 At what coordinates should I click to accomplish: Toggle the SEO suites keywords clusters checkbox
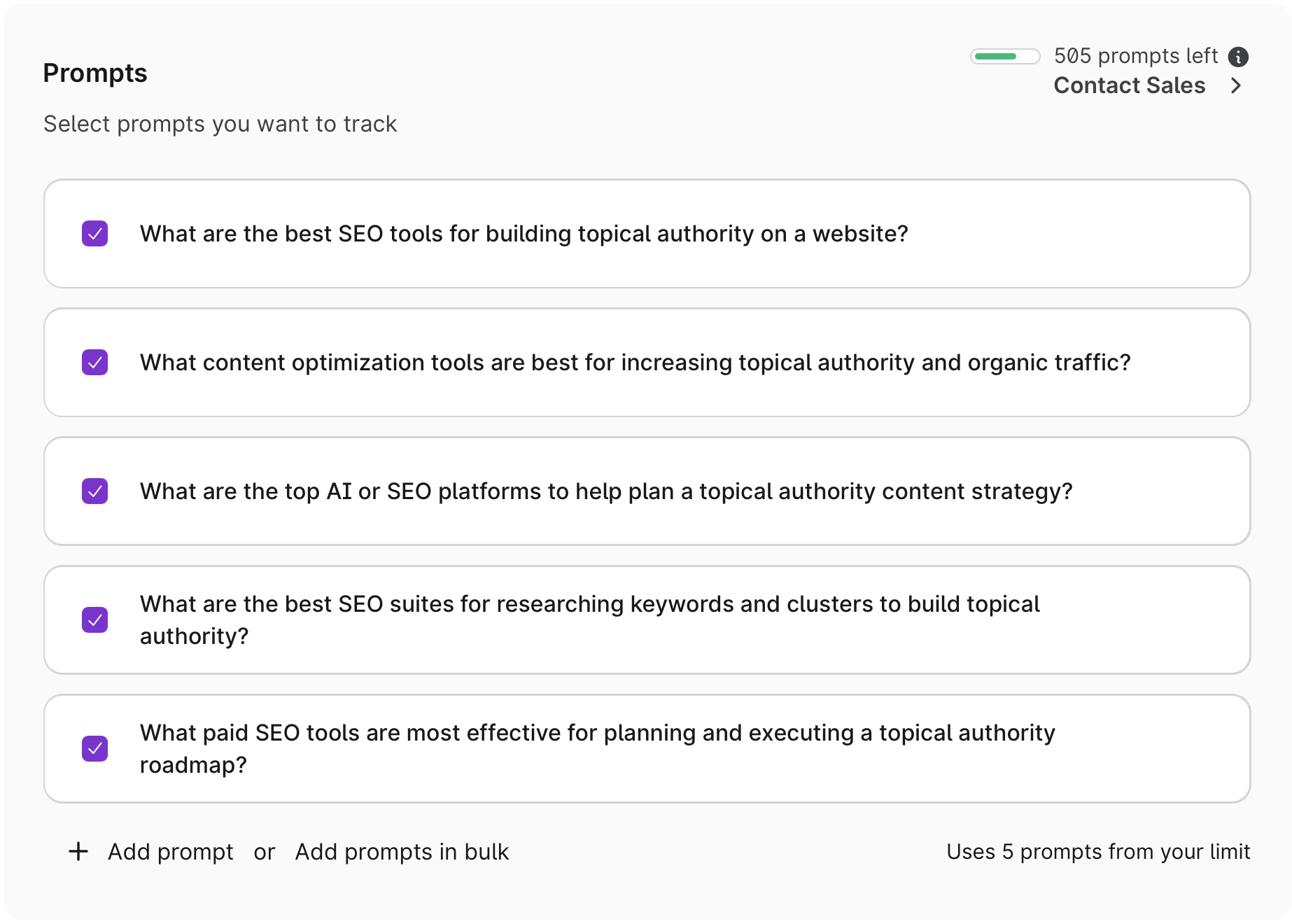tap(95, 620)
